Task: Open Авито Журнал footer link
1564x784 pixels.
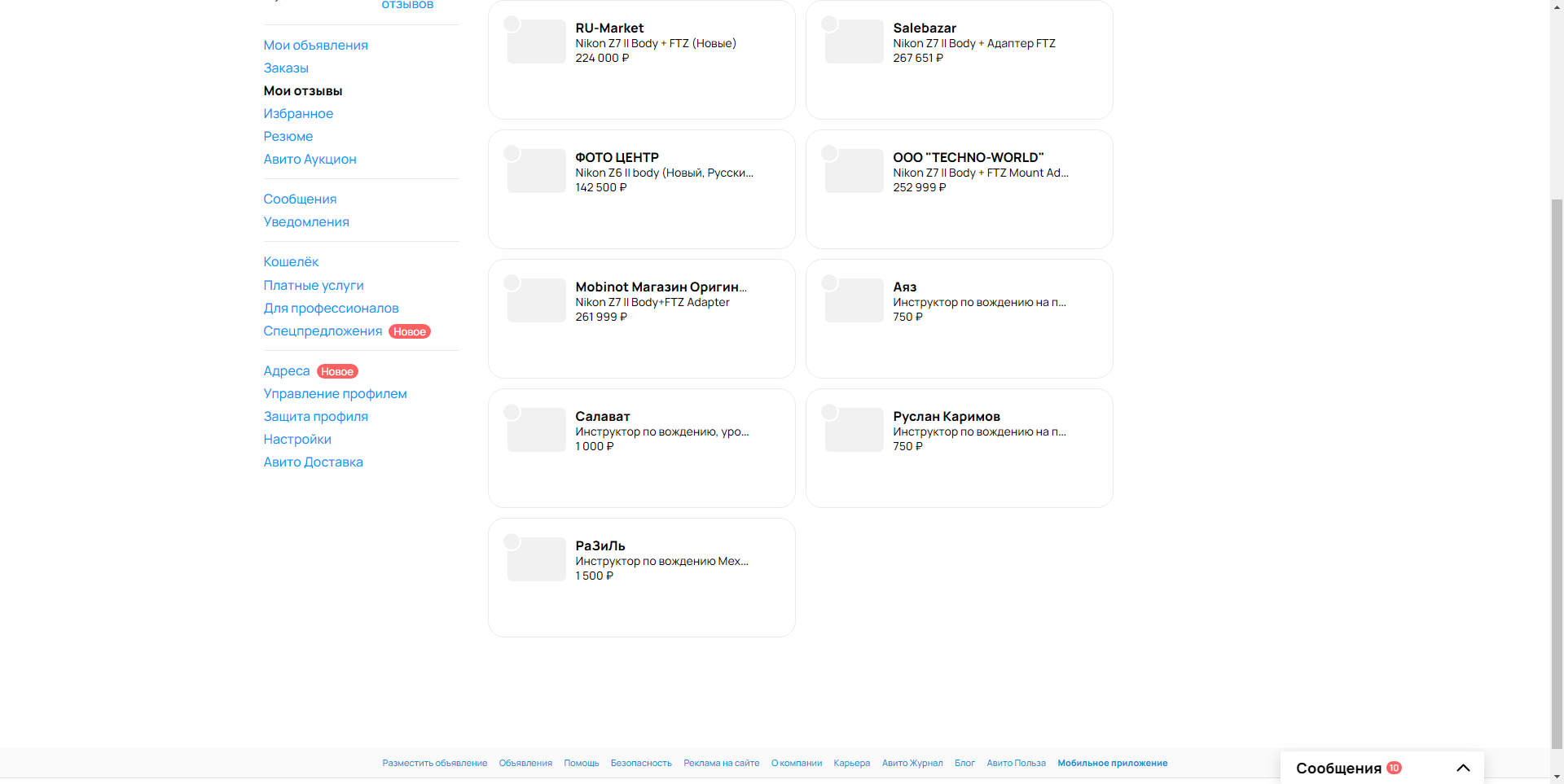Action: coord(912,763)
